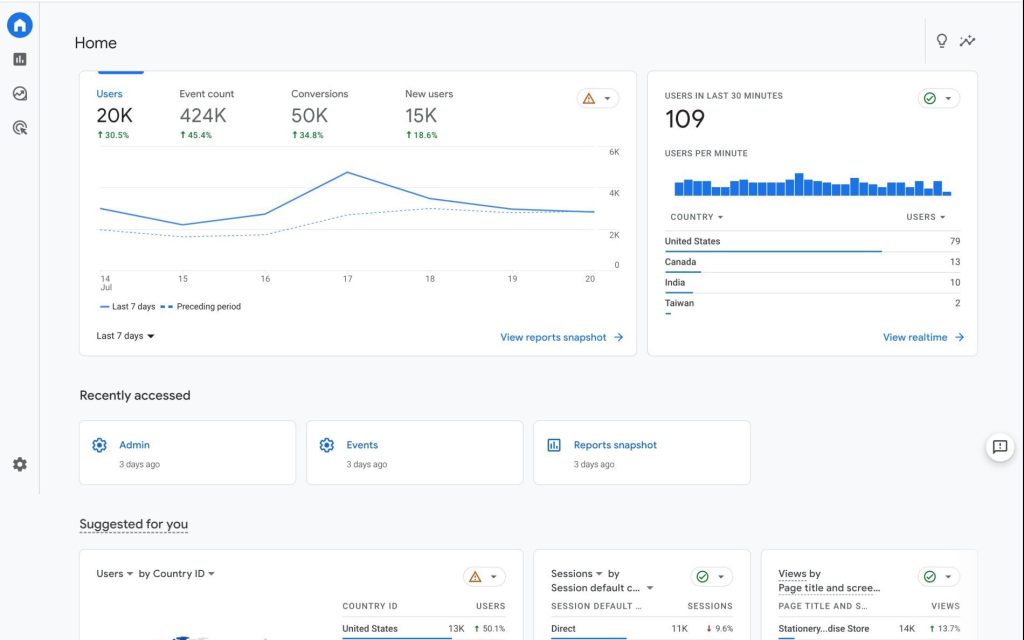
Task: Click the Canada country row
Action: pos(812,262)
